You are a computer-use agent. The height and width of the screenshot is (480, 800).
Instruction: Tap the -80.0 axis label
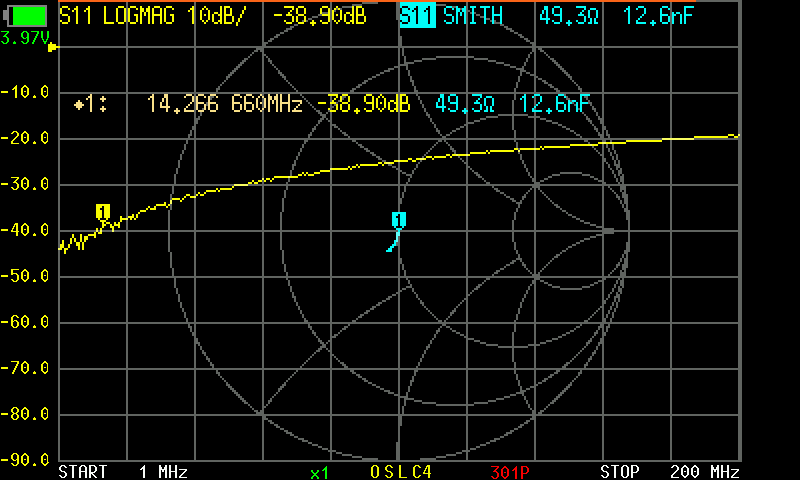click(25, 414)
